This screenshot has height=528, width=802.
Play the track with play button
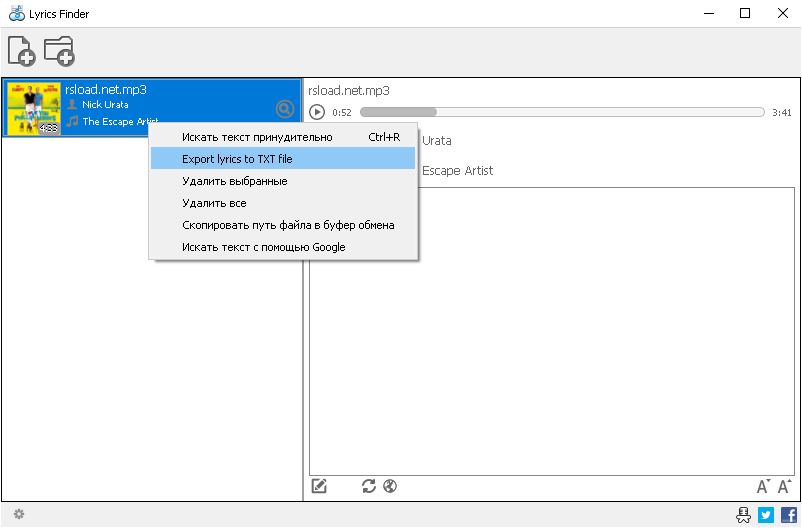pyautogui.click(x=317, y=112)
